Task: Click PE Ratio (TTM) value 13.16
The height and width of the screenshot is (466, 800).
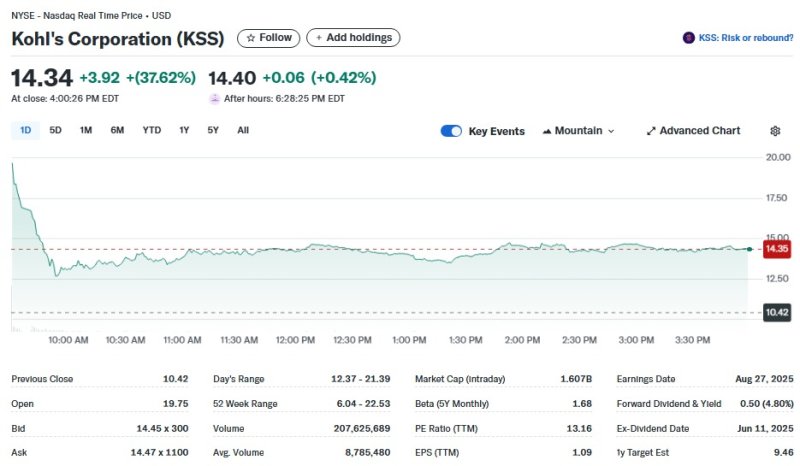Action: click(579, 429)
